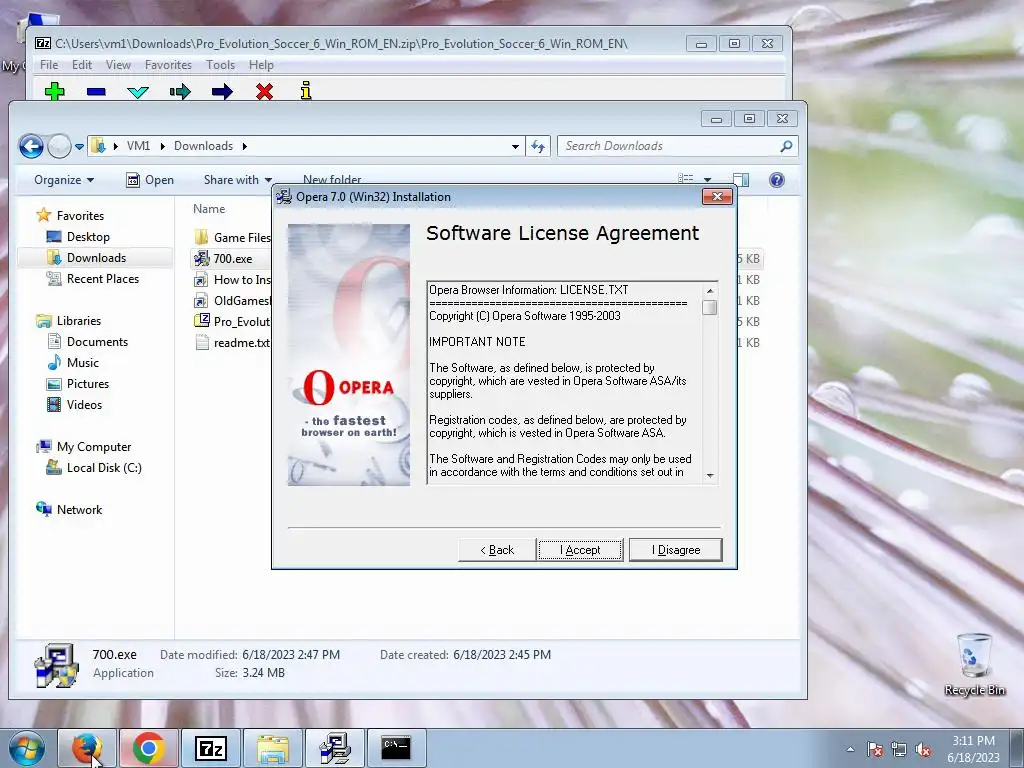Click the blue minus Extract icon in 7-Zip
This screenshot has height=768, width=1024.
coord(96,91)
